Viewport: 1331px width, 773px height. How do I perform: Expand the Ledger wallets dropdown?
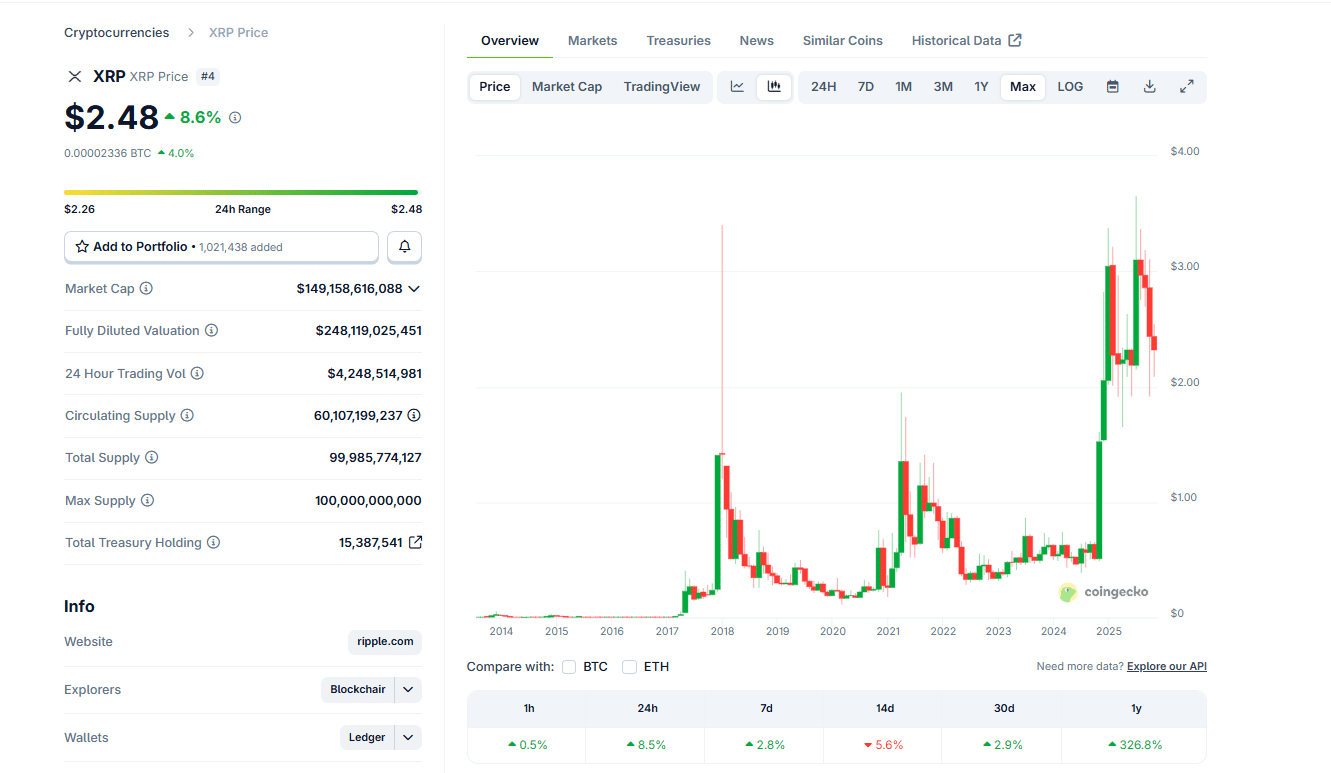[407, 737]
